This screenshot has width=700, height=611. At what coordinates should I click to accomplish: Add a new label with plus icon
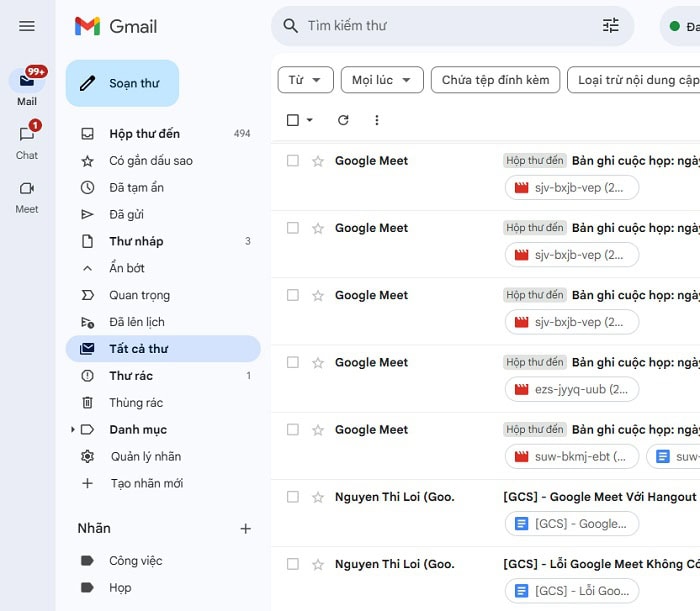click(245, 528)
